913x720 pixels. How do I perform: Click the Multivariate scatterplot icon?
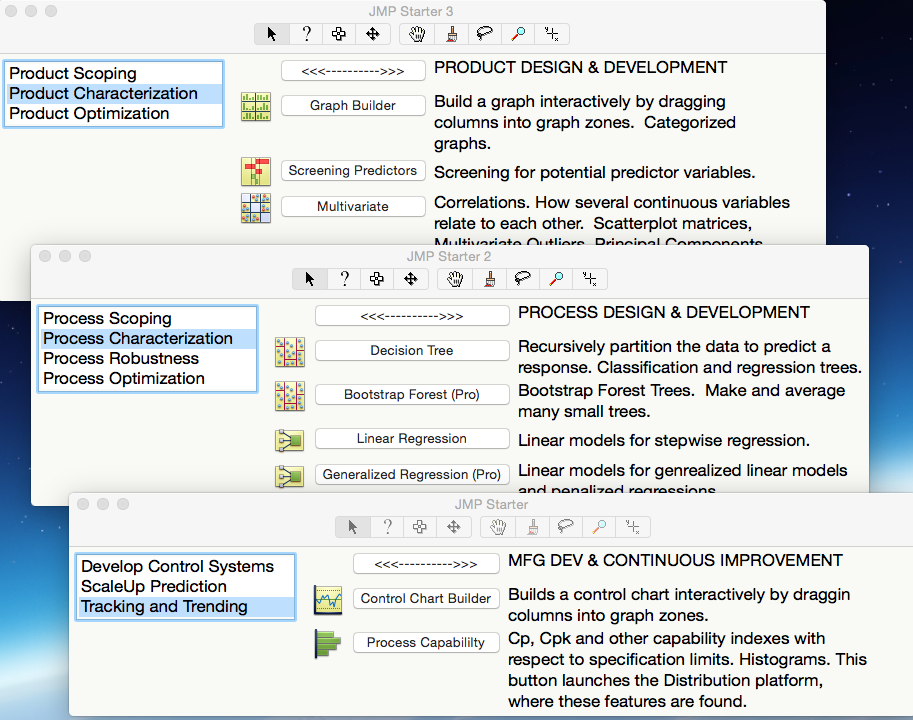(x=256, y=208)
